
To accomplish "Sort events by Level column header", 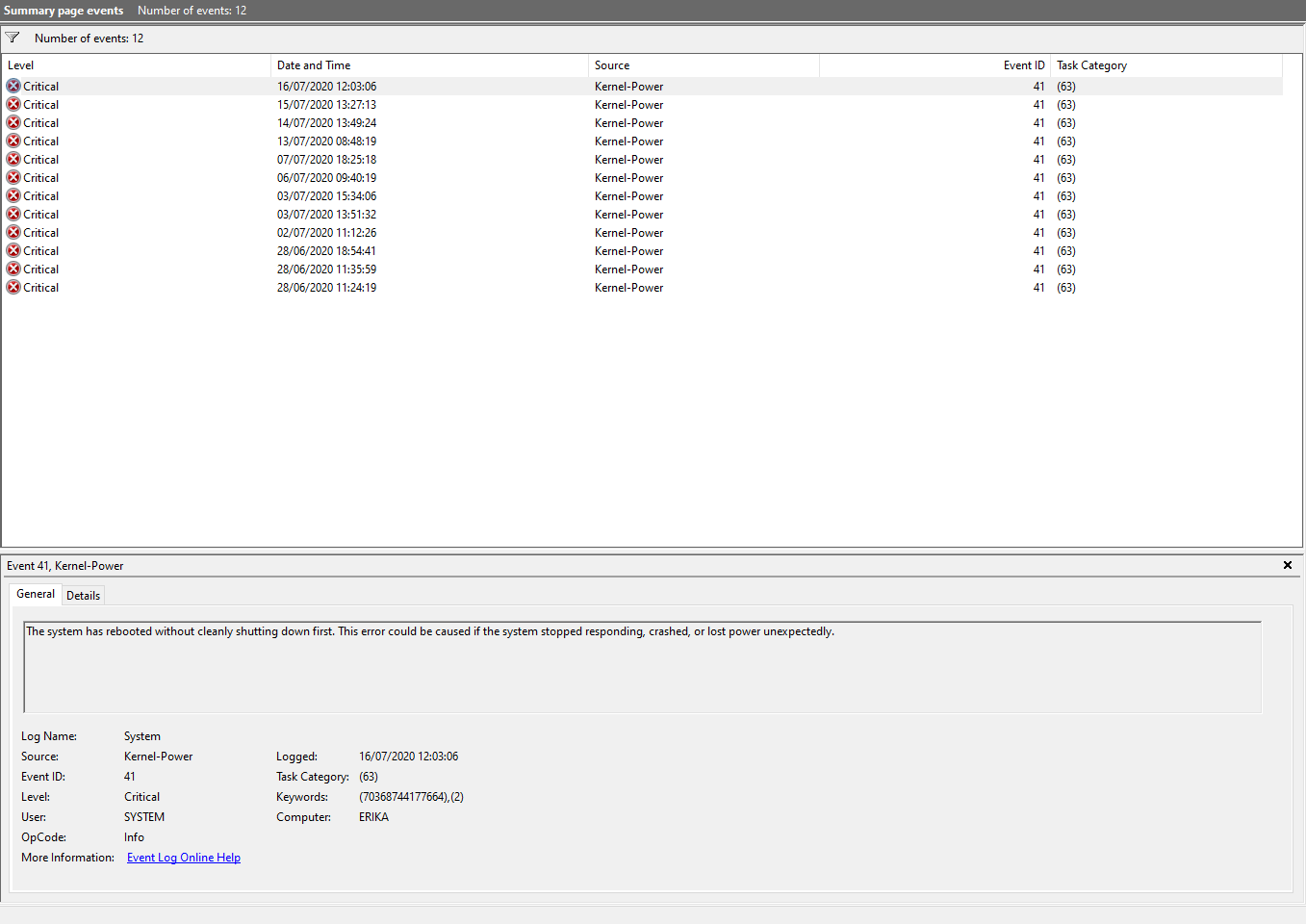I will pos(137,65).
